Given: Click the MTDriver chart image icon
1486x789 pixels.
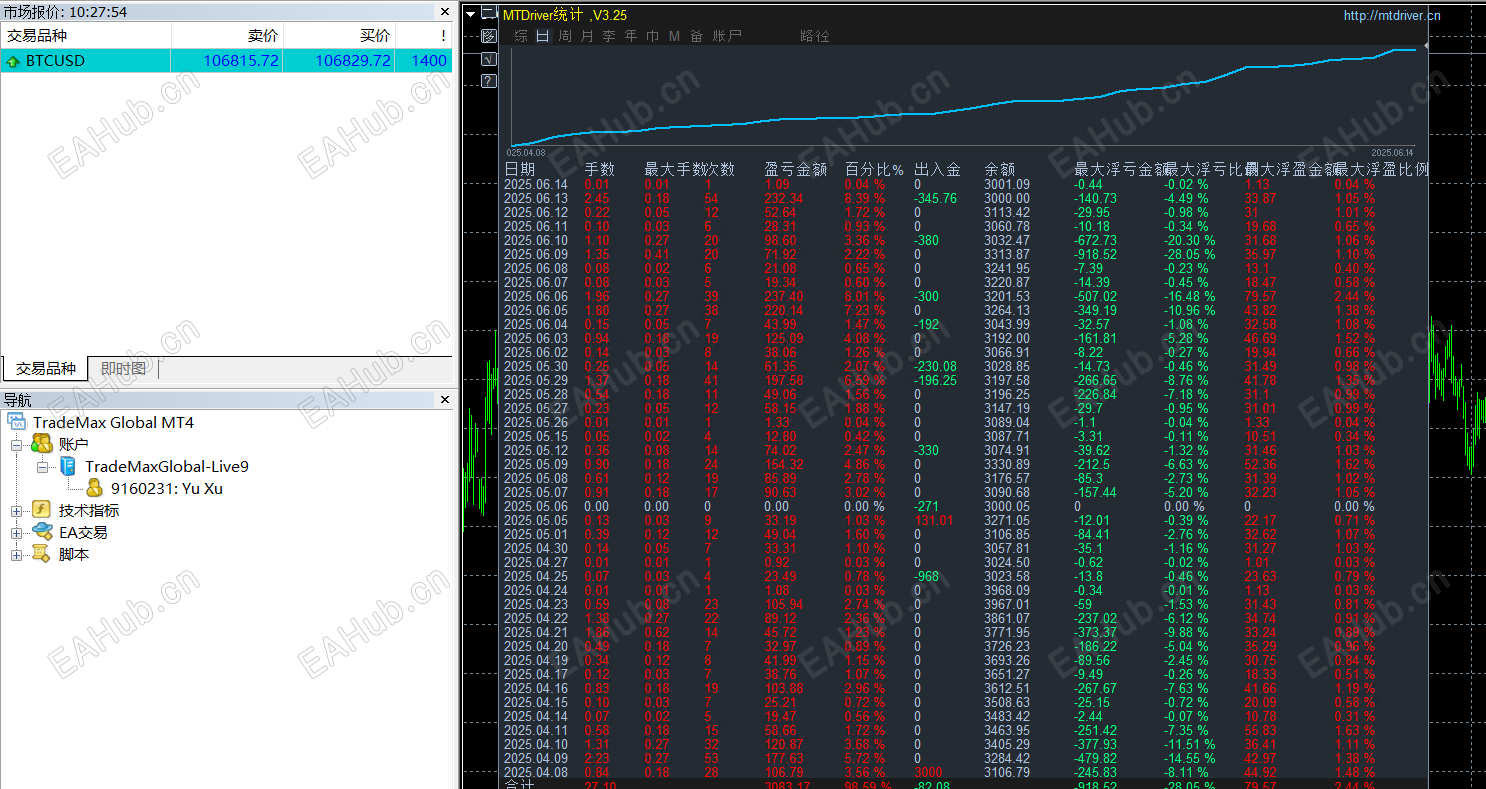Looking at the screenshot, I should point(489,37).
